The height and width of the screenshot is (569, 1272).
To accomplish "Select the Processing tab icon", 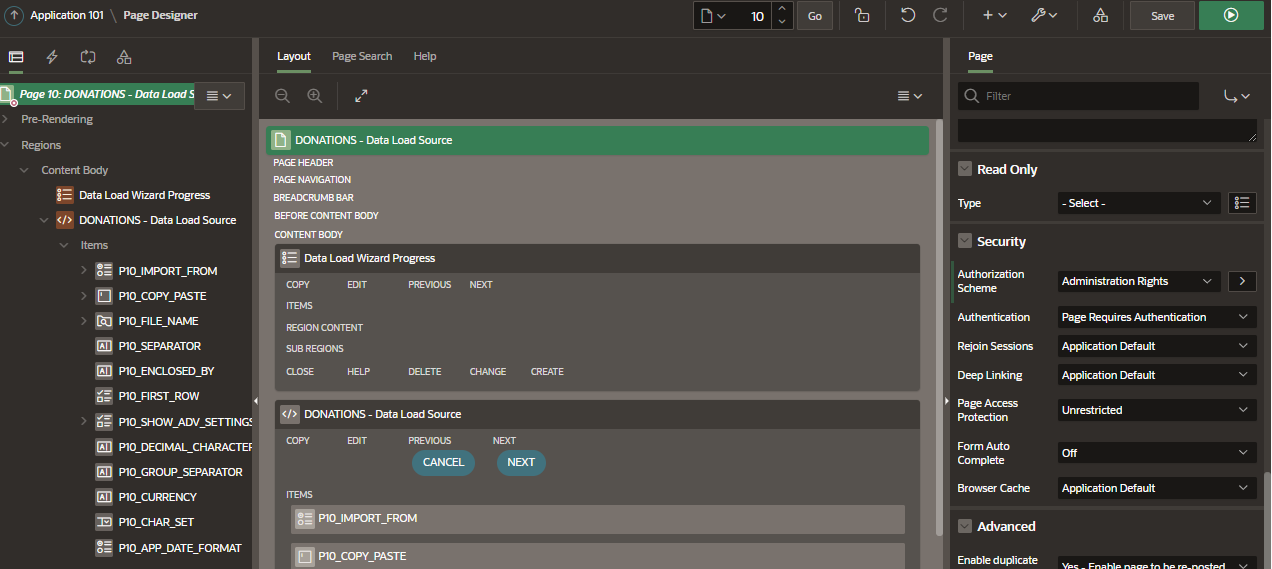I will click(88, 57).
